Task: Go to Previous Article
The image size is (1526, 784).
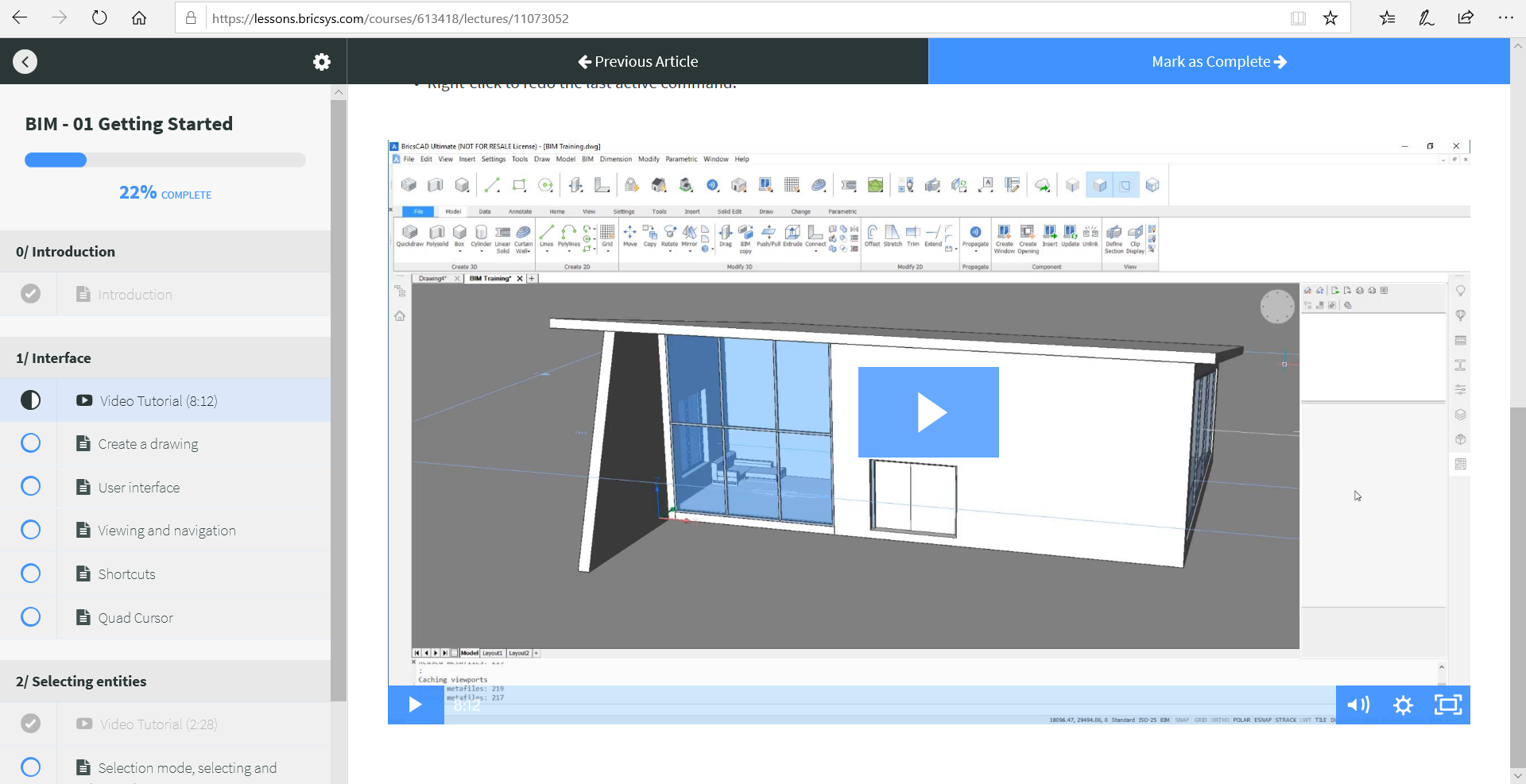Action: click(638, 61)
